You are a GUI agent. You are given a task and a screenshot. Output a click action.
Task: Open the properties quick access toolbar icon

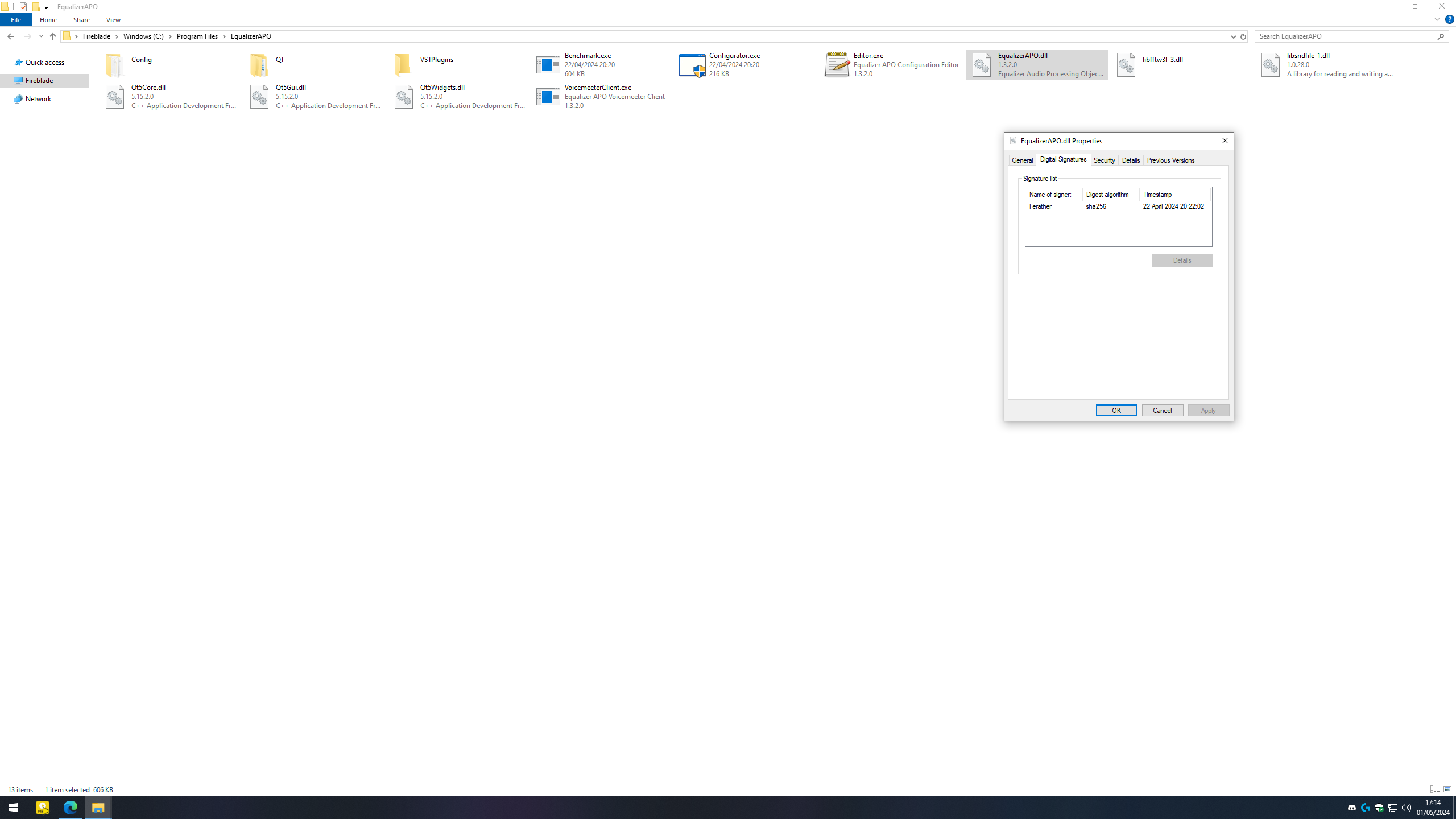tap(23, 7)
